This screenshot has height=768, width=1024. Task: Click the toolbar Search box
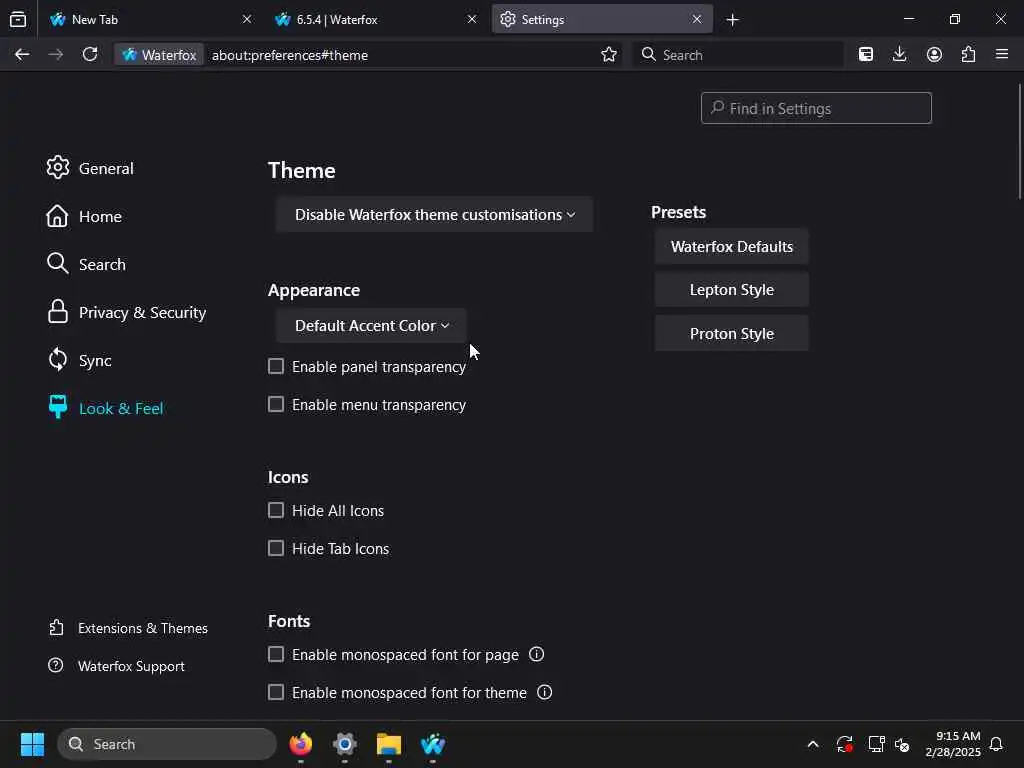pos(738,55)
